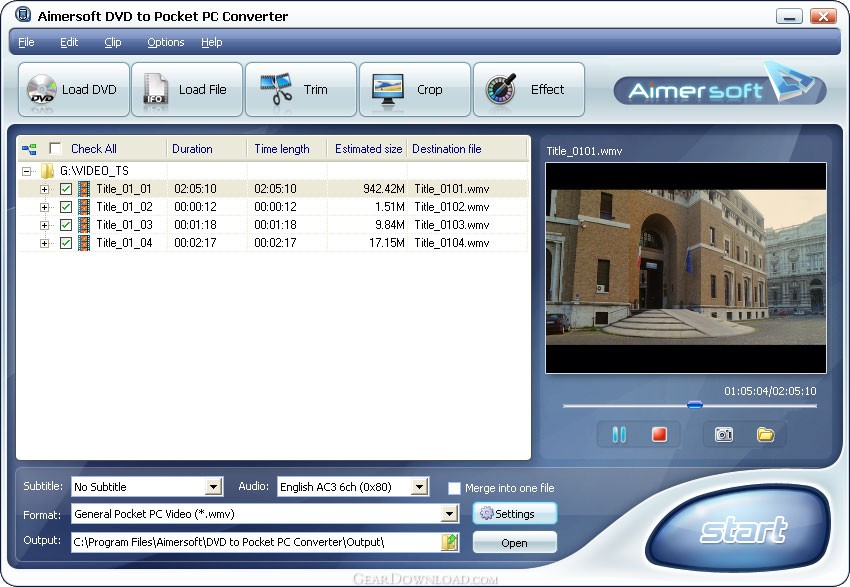This screenshot has width=850, height=587.
Task: Click the G:\VIDEO_TS folder icon
Action: coord(47,171)
